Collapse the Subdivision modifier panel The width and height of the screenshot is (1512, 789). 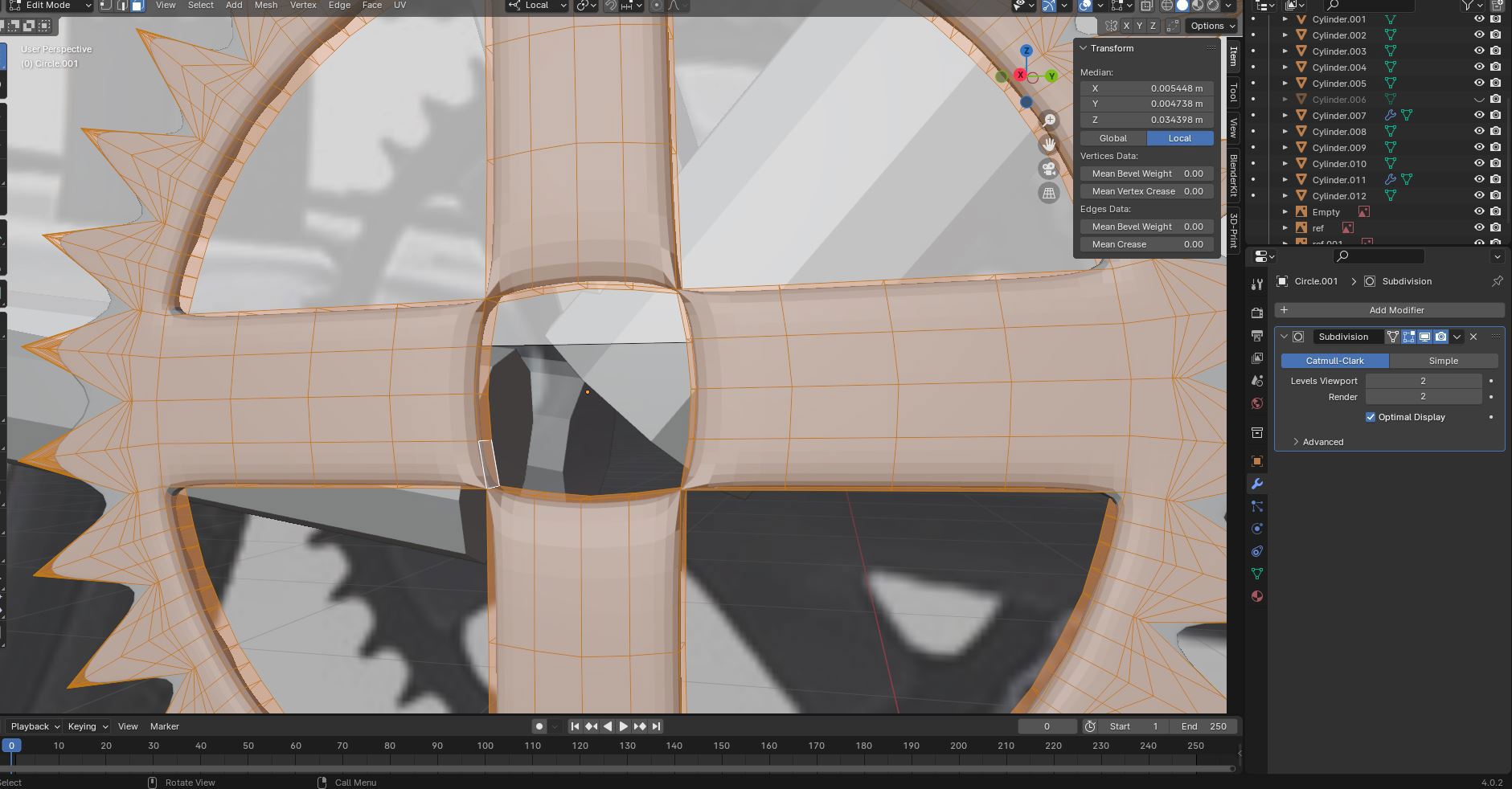point(1284,337)
